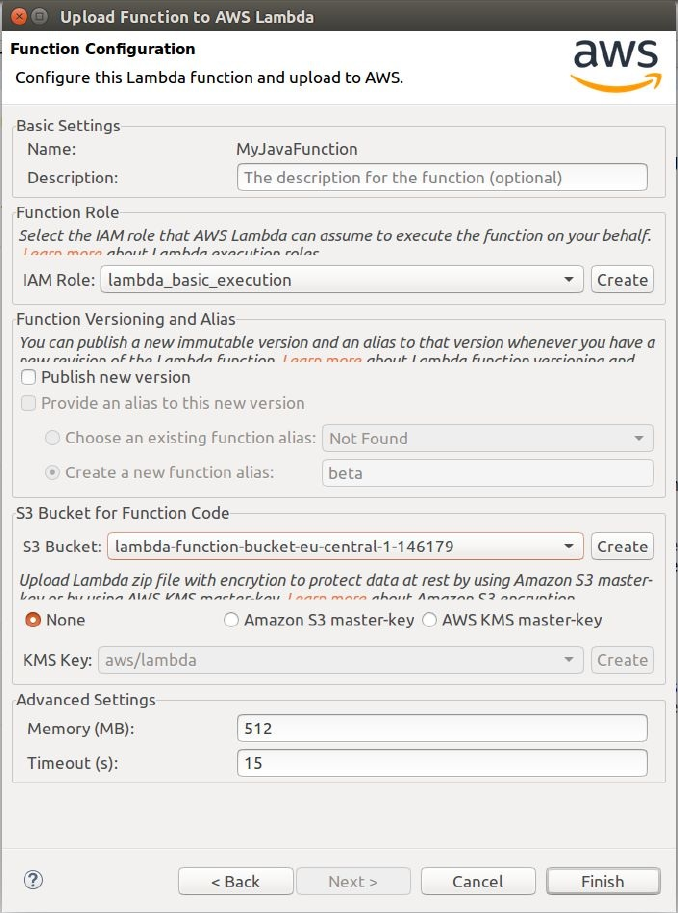Screen dimensions: 678x913
Task: Go back with the Back button
Action: point(235,881)
